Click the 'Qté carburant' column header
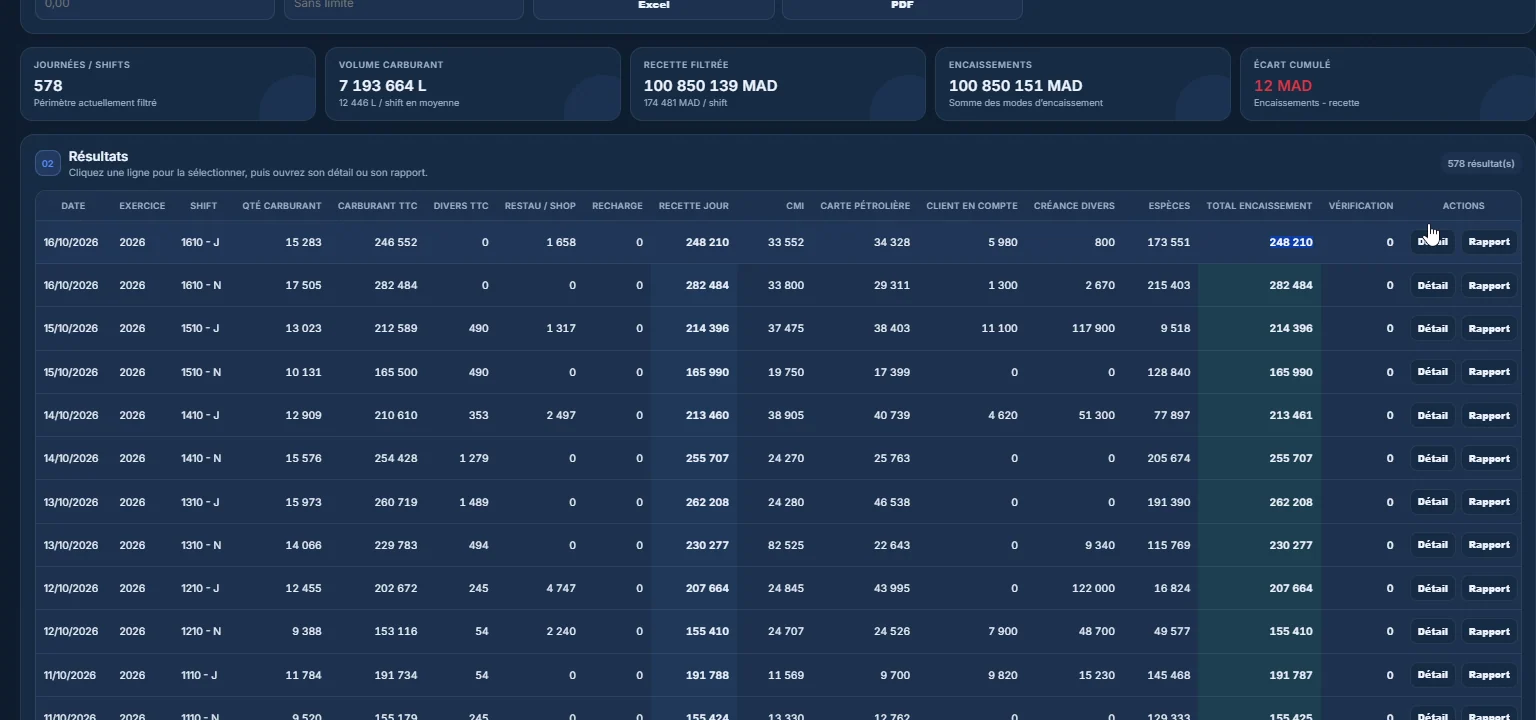This screenshot has width=1536, height=720. pos(282,206)
